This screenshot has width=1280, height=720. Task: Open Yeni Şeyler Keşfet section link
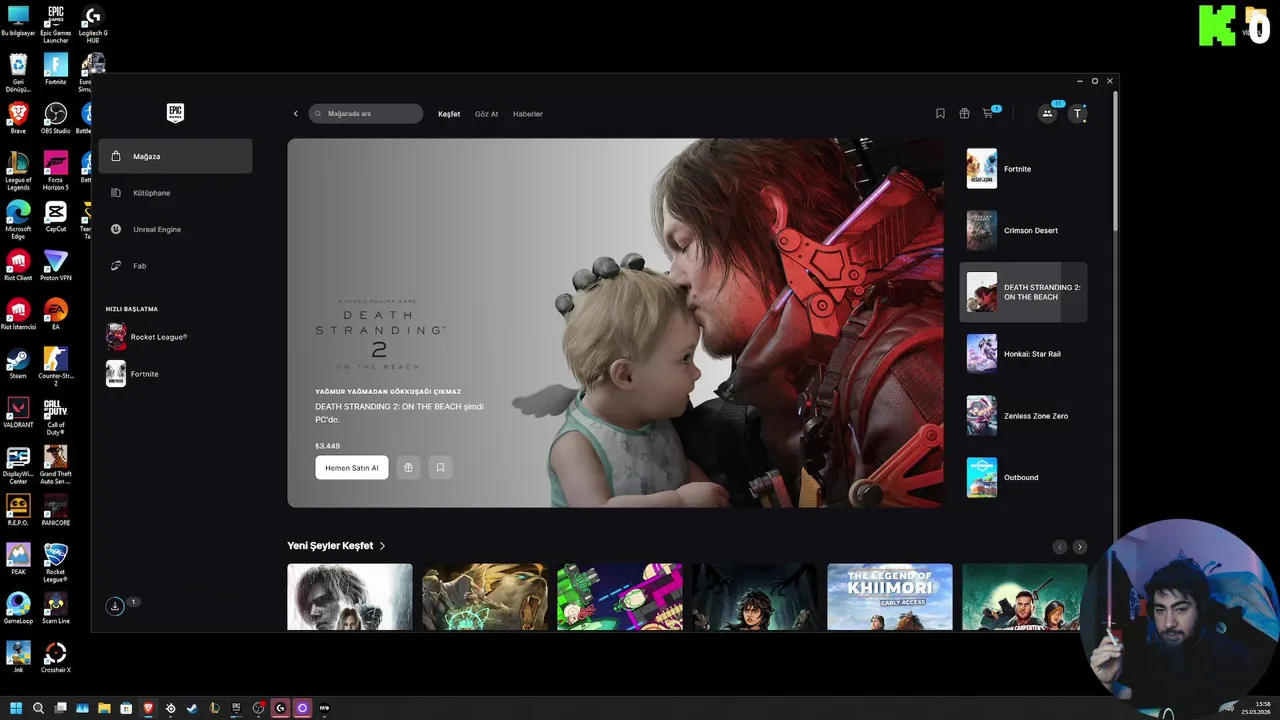[336, 546]
